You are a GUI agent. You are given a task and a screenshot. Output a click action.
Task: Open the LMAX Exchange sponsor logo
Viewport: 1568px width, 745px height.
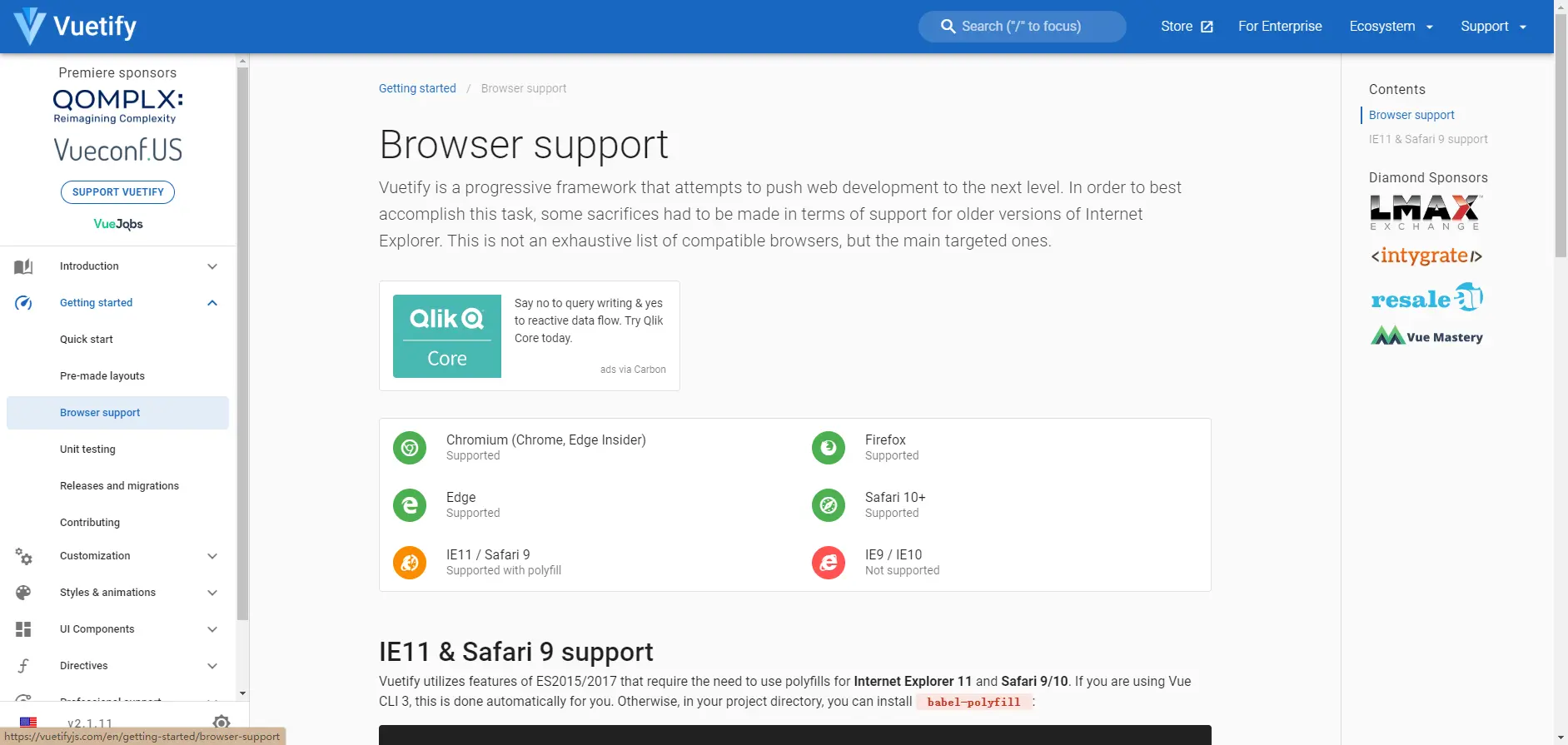1426,212
